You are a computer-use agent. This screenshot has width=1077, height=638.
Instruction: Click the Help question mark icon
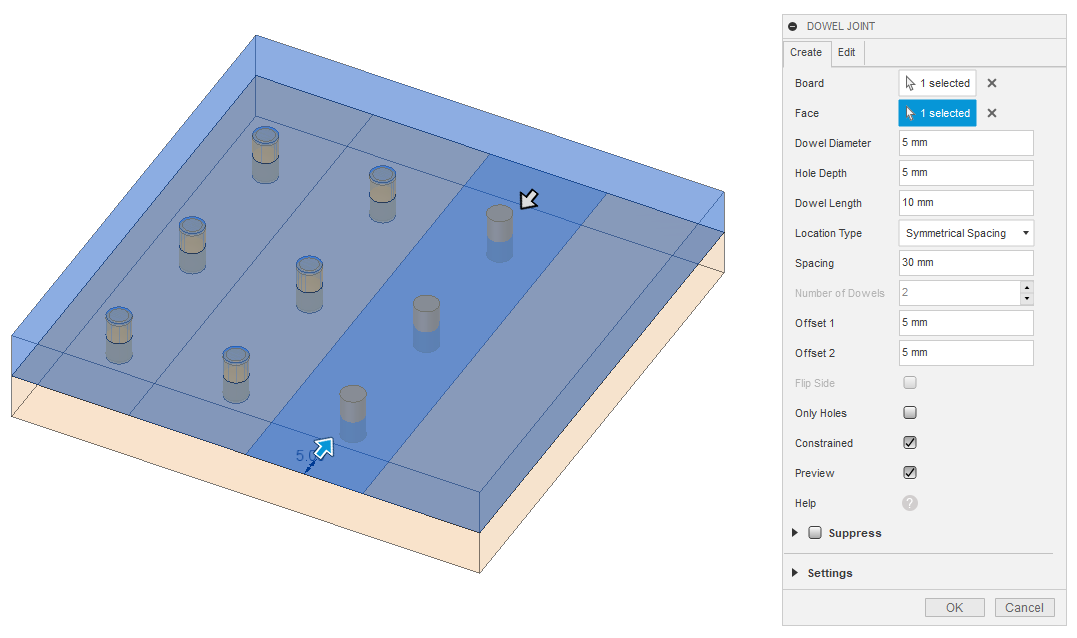pos(910,503)
